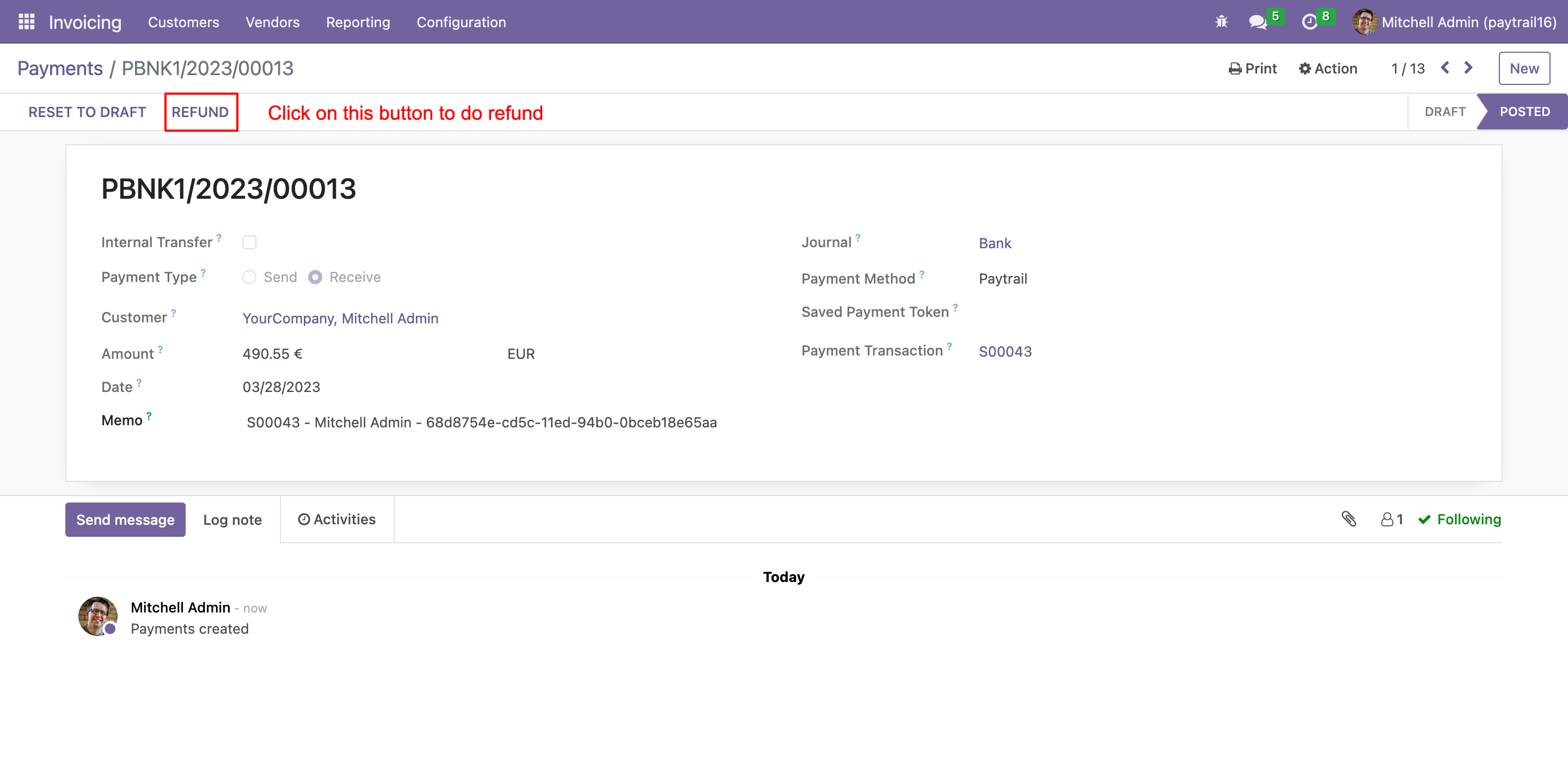Open the Reporting menu

click(358, 22)
